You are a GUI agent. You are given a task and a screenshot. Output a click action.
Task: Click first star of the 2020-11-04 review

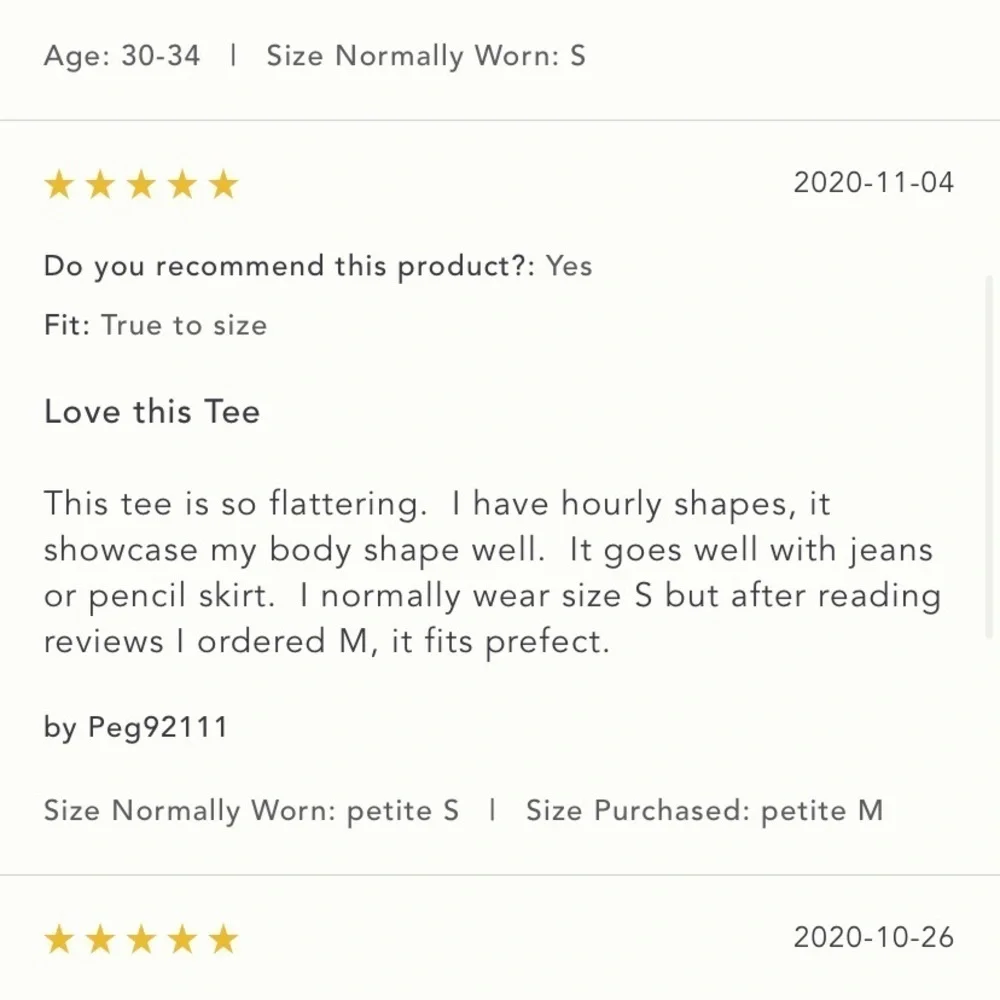(x=60, y=185)
